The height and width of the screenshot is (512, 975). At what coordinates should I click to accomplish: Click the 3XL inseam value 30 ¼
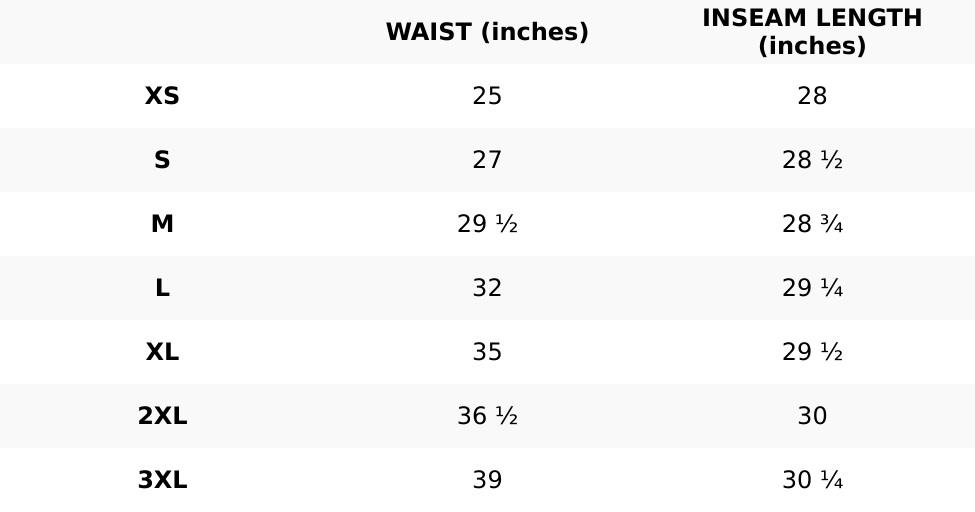coord(812,480)
